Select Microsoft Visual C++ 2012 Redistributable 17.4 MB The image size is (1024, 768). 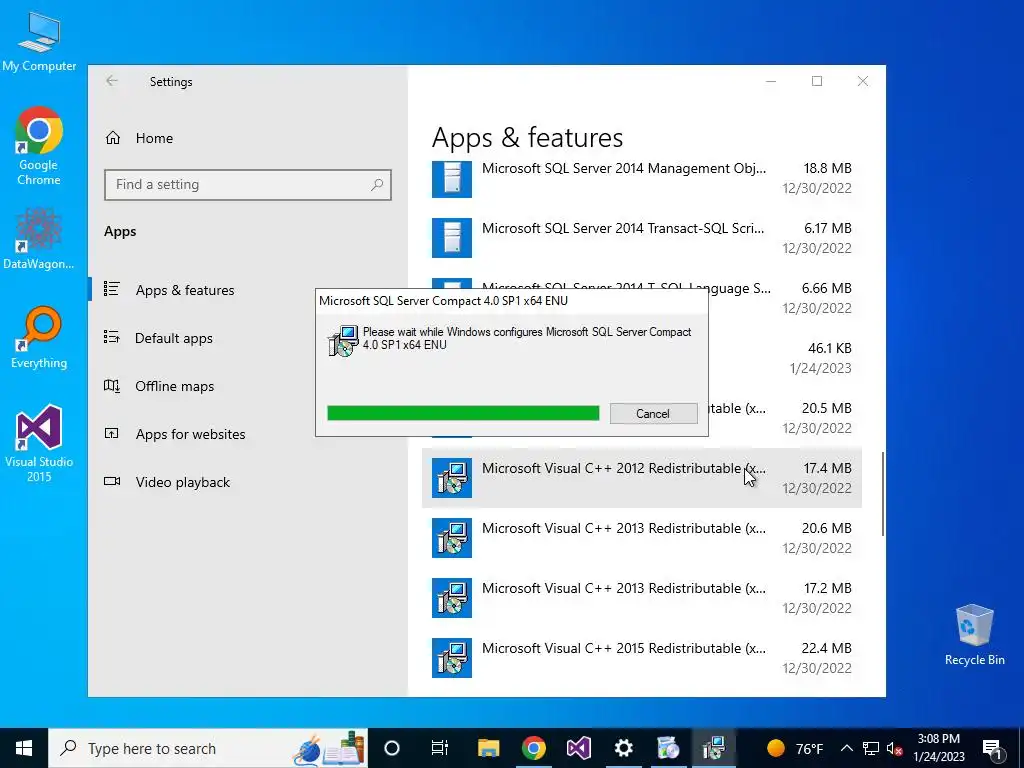642,477
